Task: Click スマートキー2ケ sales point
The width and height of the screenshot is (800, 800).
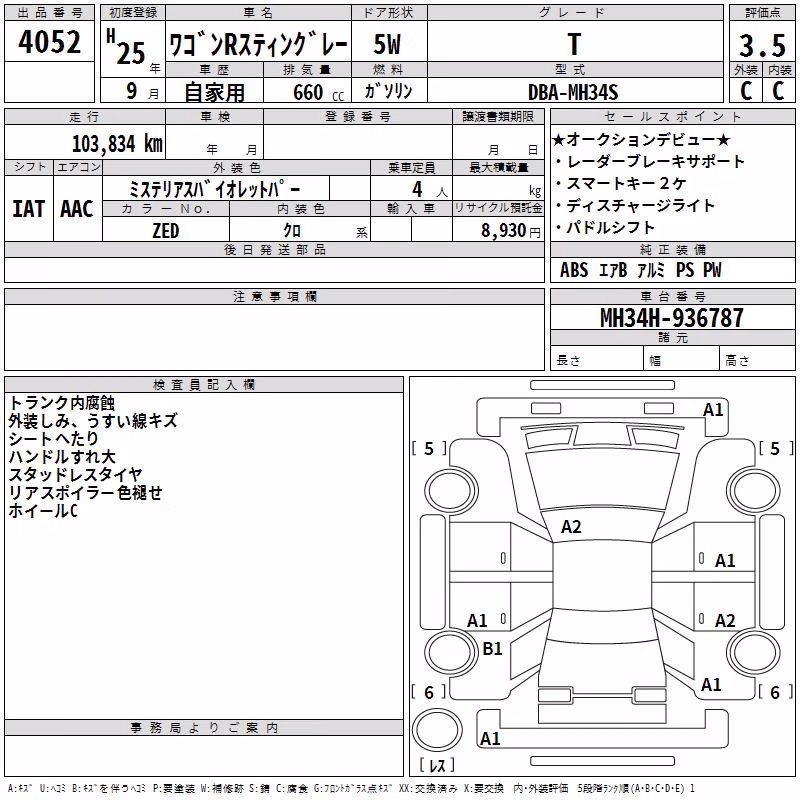Action: click(620, 183)
